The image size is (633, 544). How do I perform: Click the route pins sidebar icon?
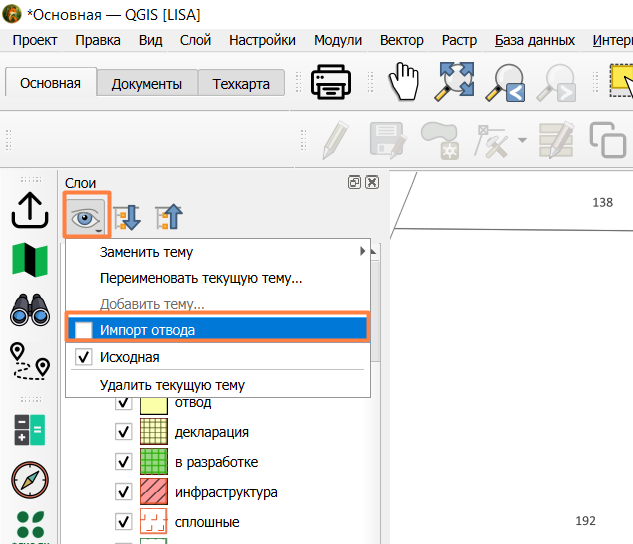click(30, 361)
